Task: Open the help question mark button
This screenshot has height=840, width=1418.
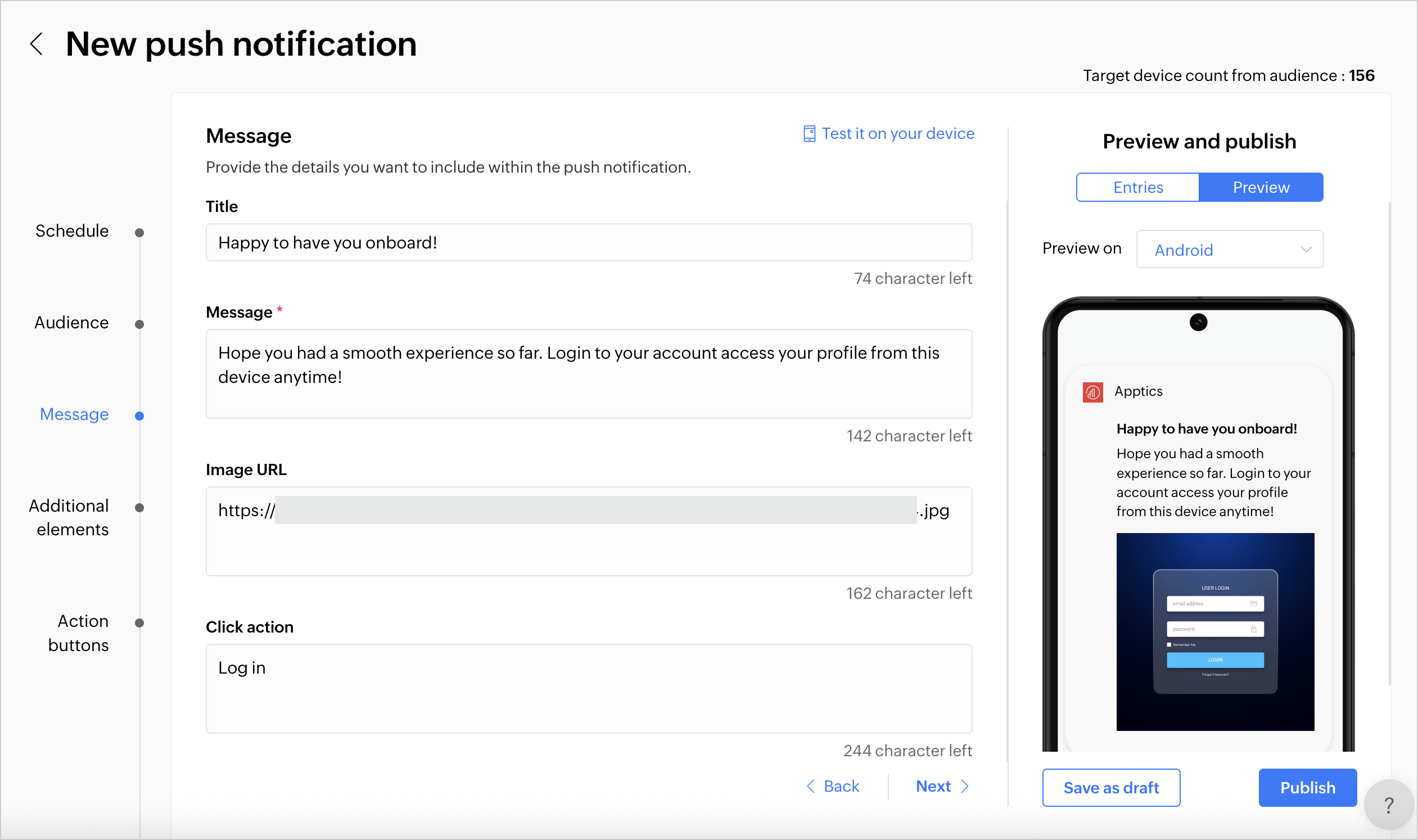Action: tap(1389, 805)
